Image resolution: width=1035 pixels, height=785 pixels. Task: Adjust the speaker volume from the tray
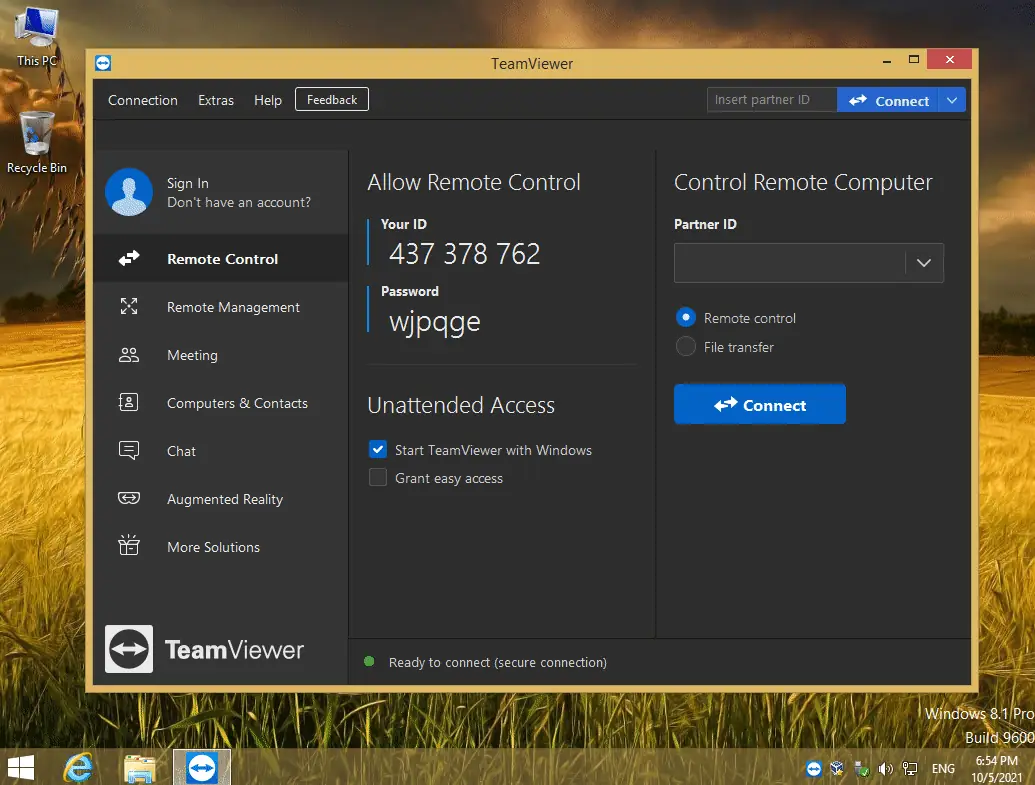885,768
